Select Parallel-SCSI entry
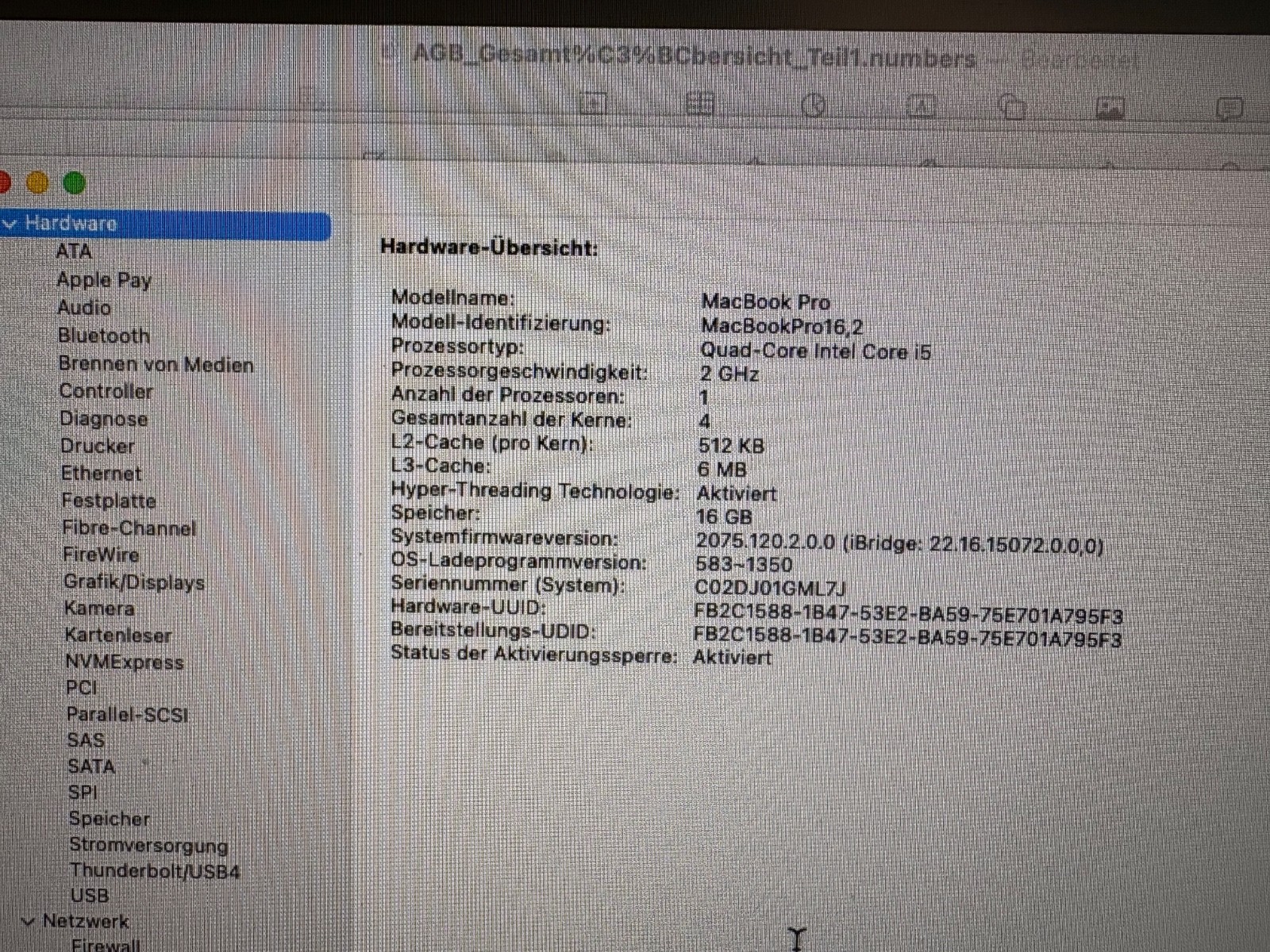The image size is (1270, 952). (x=127, y=715)
